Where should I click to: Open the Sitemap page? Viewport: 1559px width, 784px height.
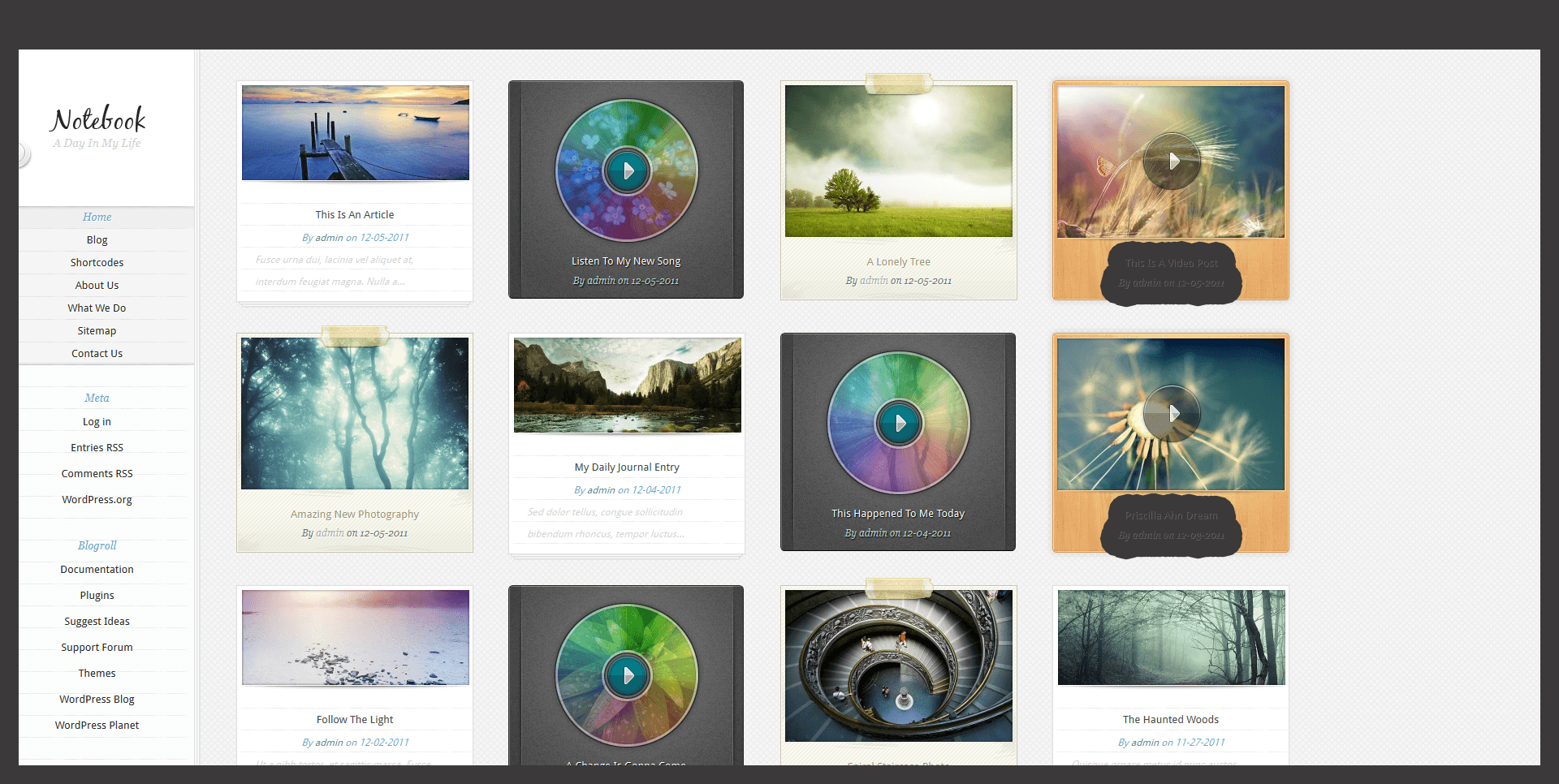pos(97,330)
